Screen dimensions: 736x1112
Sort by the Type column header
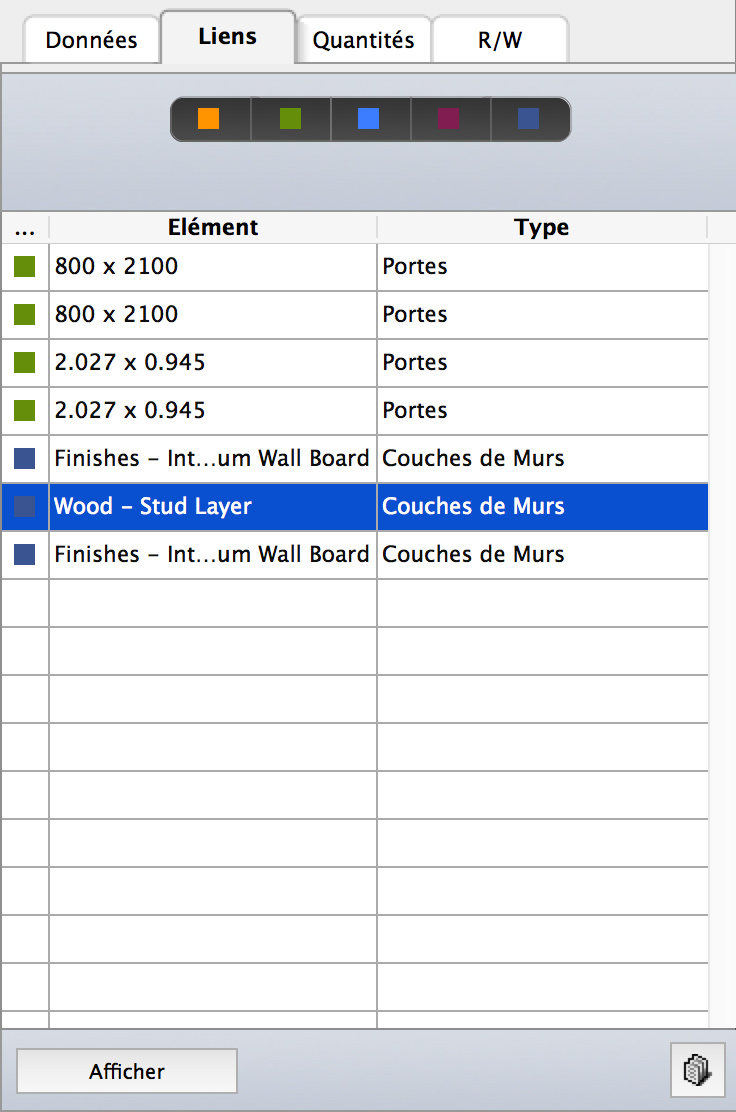pos(542,228)
